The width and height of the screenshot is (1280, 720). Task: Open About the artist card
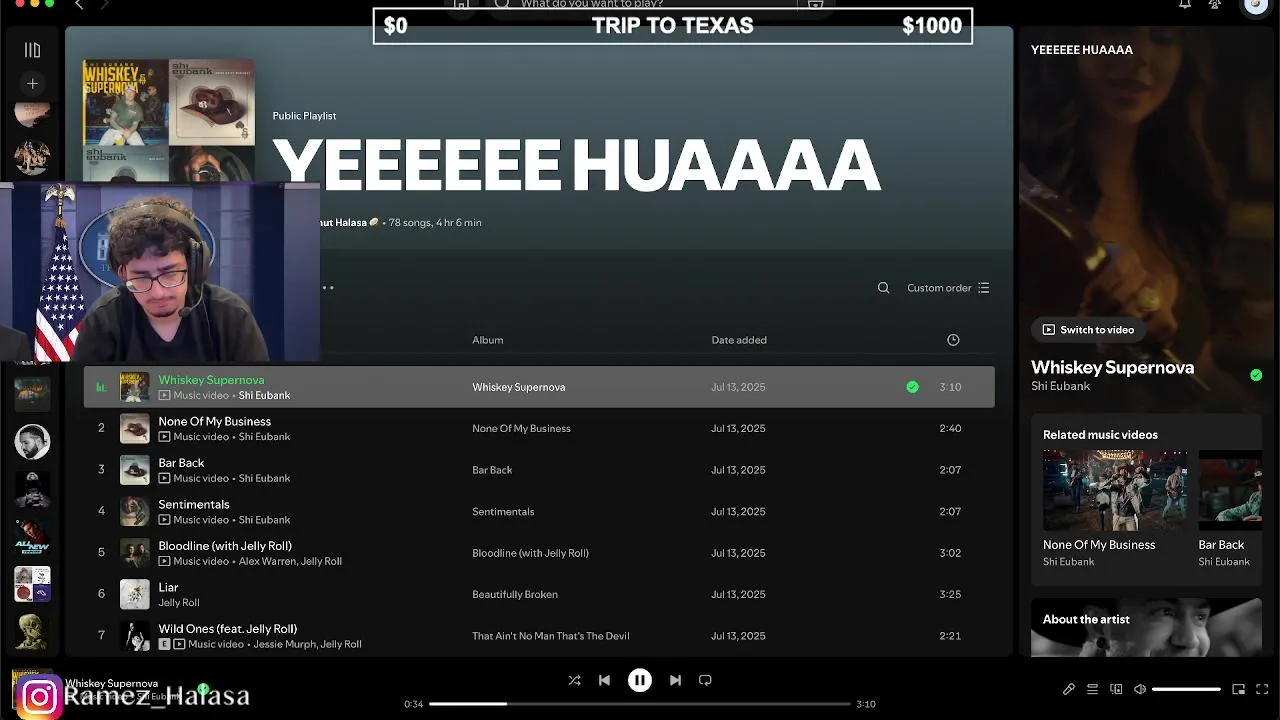click(1146, 627)
